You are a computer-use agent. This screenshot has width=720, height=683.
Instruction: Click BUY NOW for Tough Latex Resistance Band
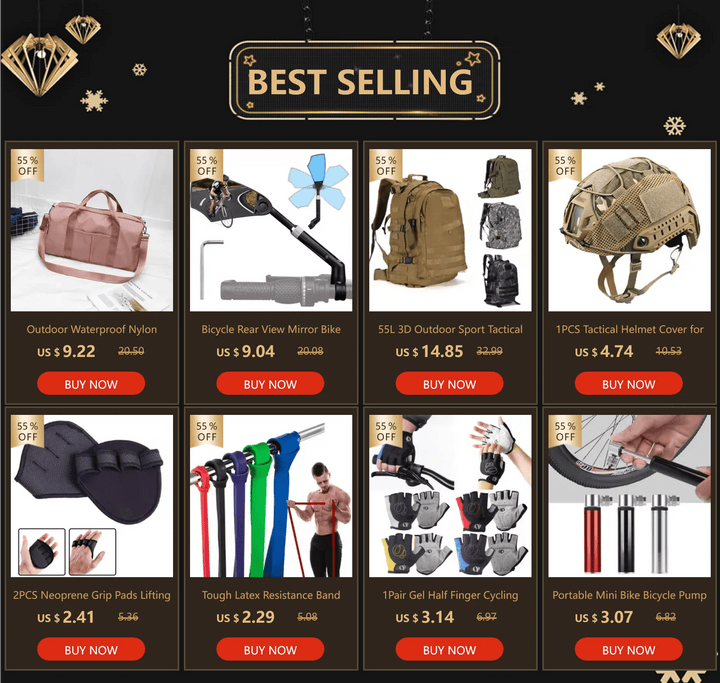[270, 649]
